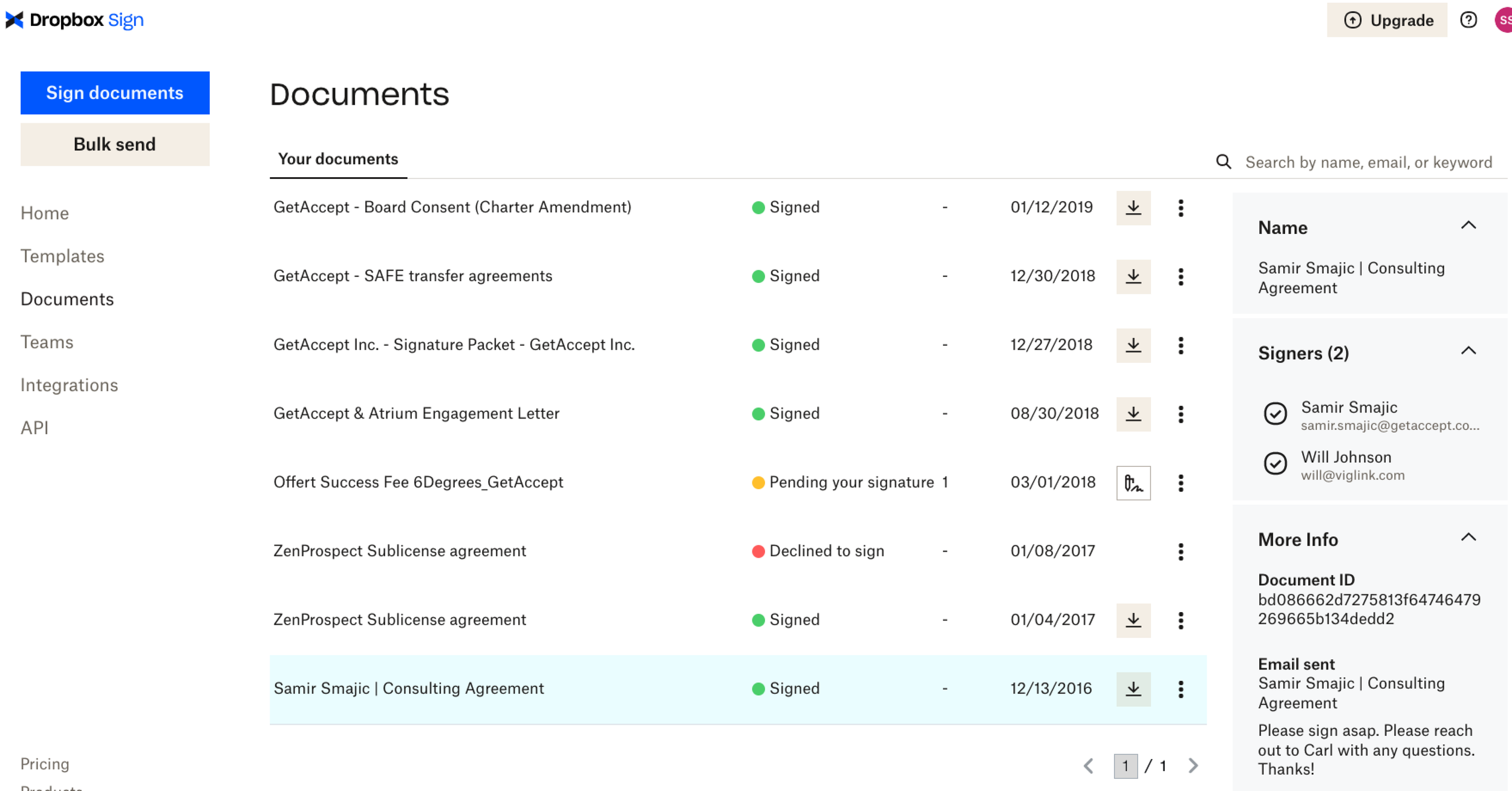Image resolution: width=1512 pixels, height=791 pixels.
Task: Open the help question mark icon
Action: coord(1468,20)
